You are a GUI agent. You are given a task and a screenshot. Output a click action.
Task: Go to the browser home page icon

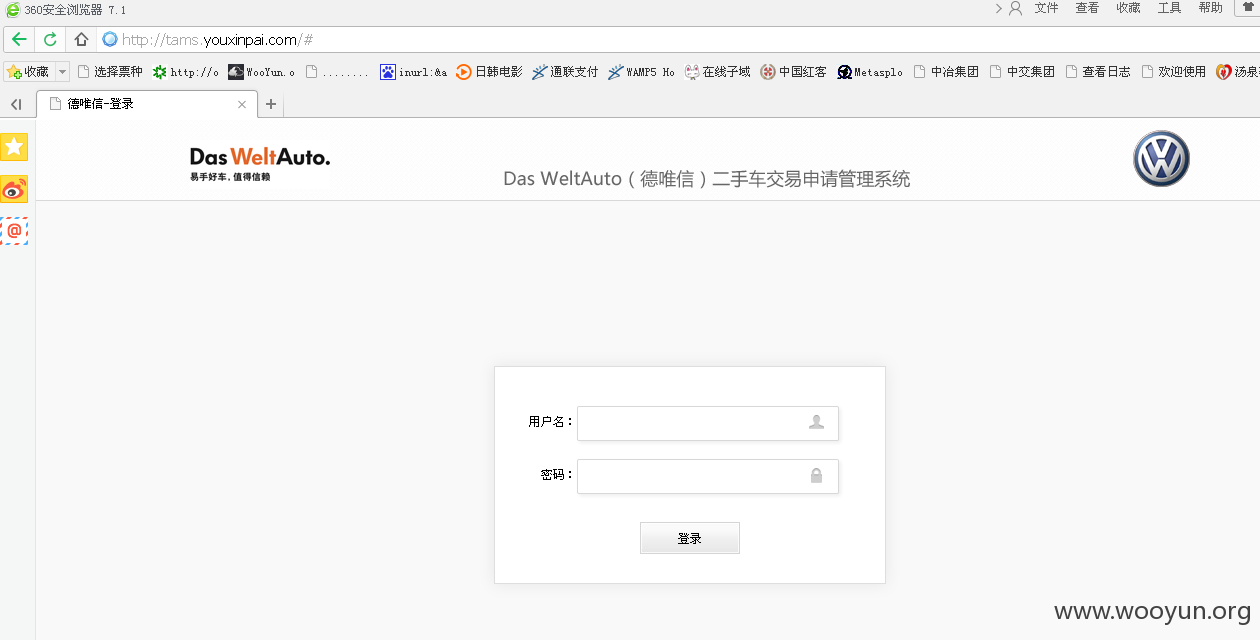[82, 40]
